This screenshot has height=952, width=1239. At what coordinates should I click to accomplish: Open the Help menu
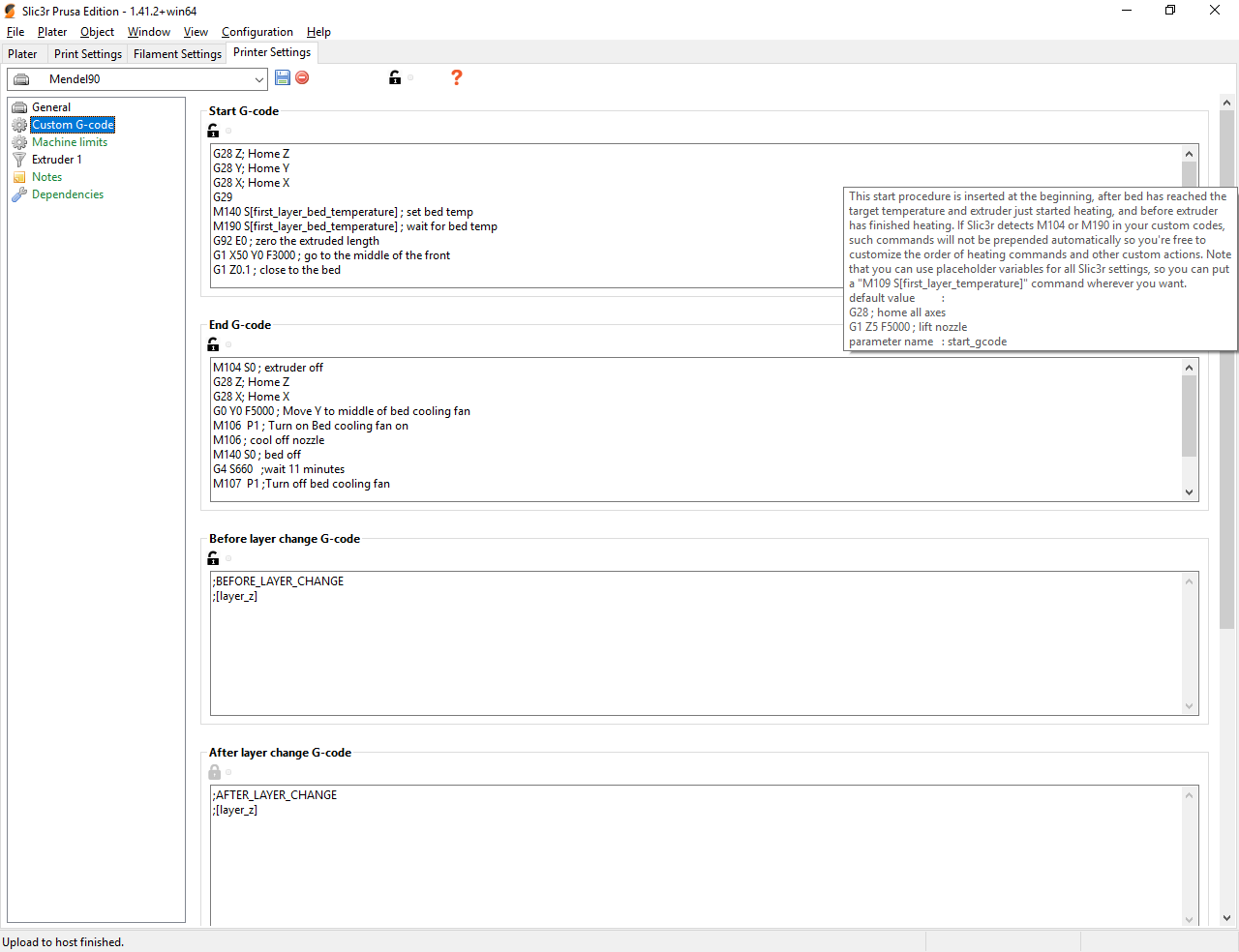[x=318, y=32]
